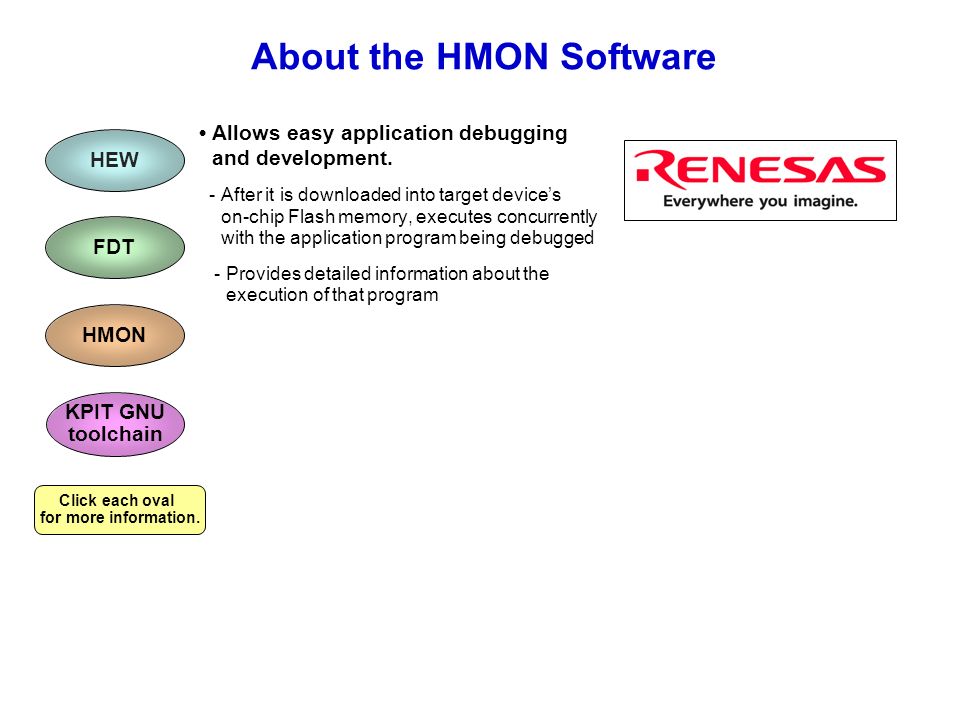Click the KPIT GNU toolchain oval
Viewport: 960px width, 720px height.
(x=115, y=424)
